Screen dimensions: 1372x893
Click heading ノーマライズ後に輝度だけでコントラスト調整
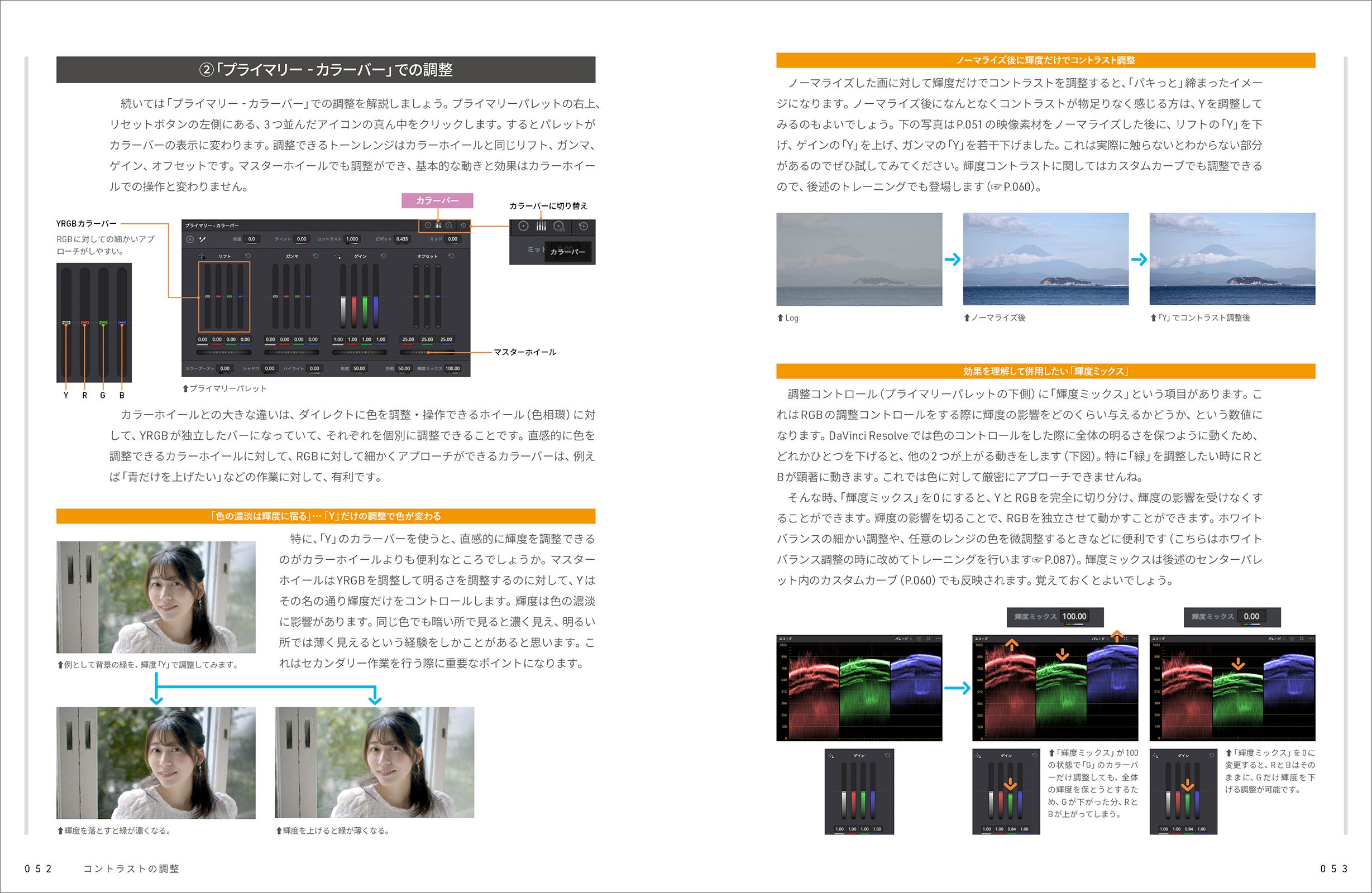pos(1046,60)
